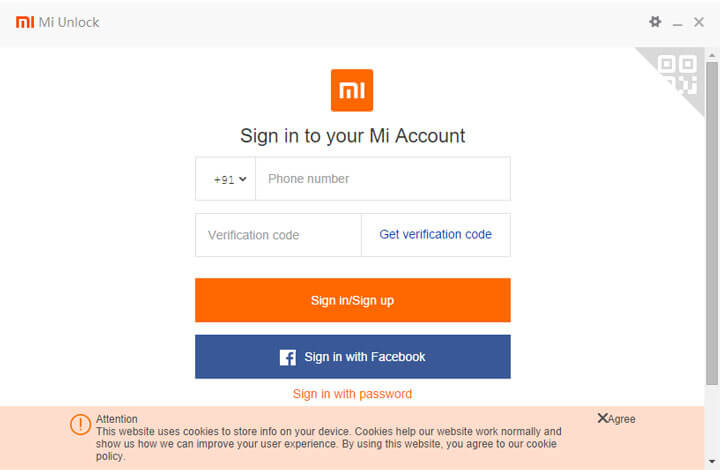Request code via Get verification code

click(x=435, y=235)
